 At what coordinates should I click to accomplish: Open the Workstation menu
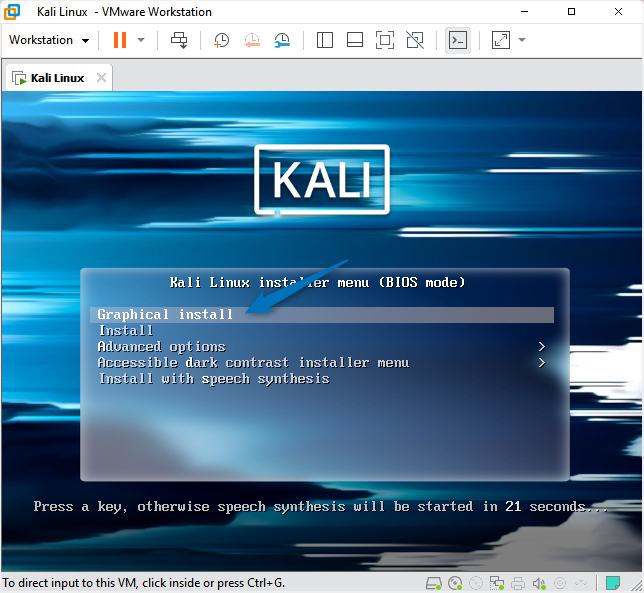coord(49,40)
